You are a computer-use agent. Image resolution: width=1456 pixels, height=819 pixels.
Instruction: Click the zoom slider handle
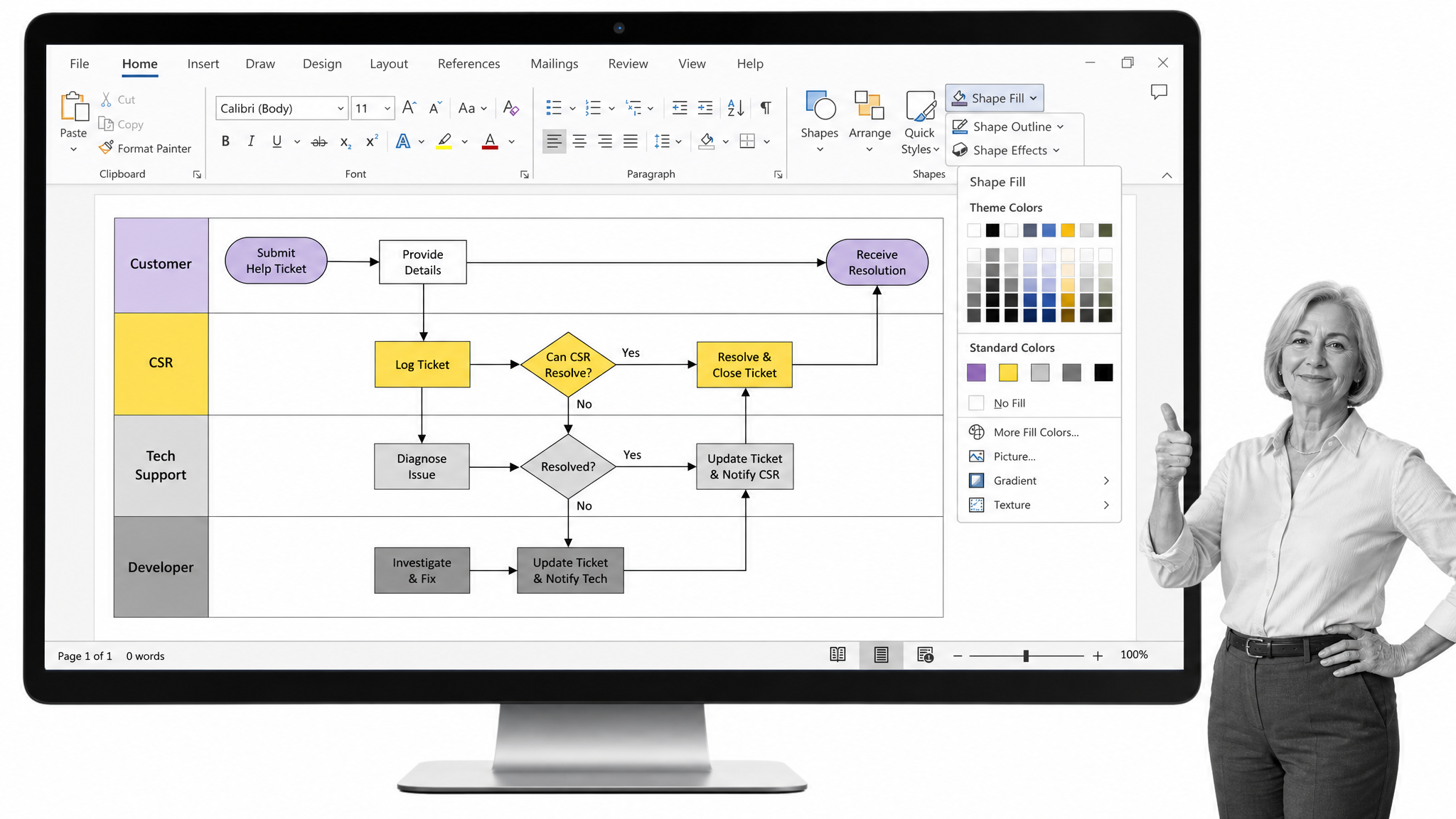coord(1026,655)
